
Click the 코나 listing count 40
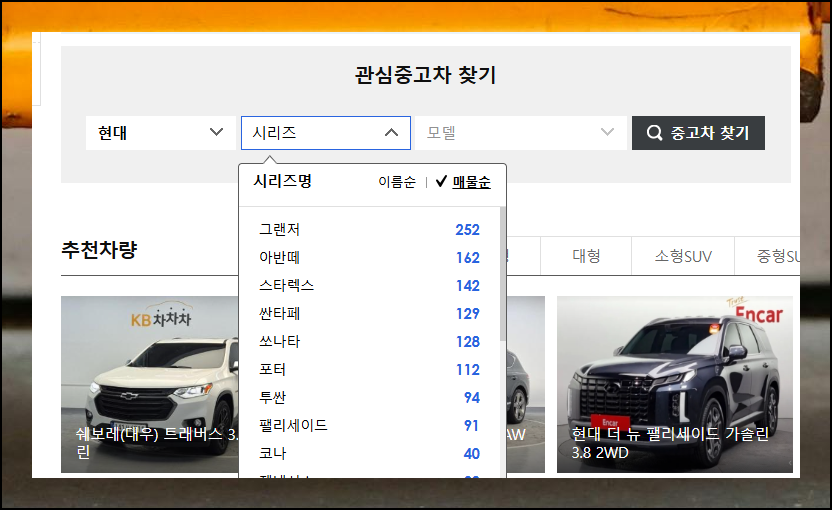tap(472, 454)
